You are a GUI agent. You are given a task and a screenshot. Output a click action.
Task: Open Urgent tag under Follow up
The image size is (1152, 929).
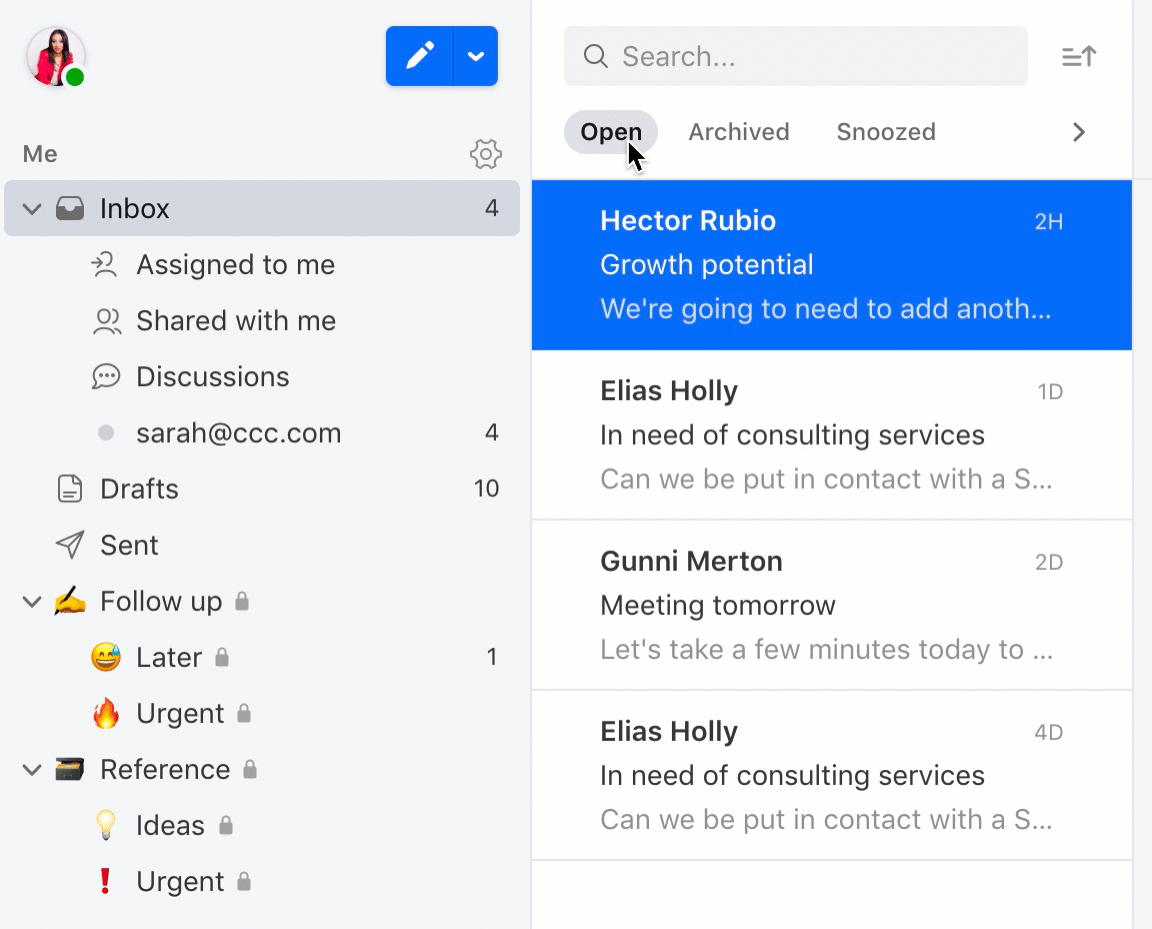(x=180, y=714)
